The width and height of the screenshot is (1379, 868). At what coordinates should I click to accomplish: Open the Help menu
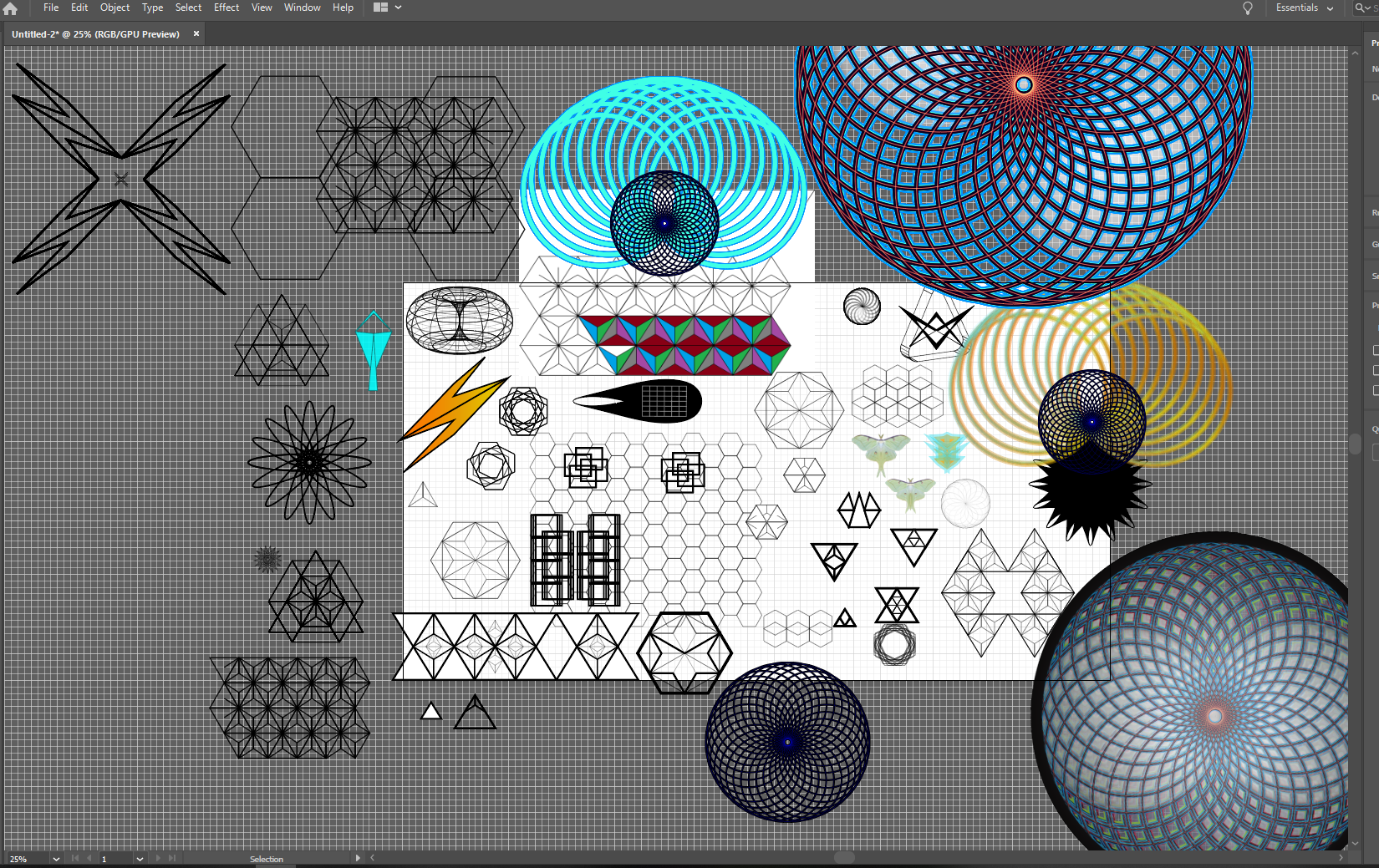[x=343, y=8]
